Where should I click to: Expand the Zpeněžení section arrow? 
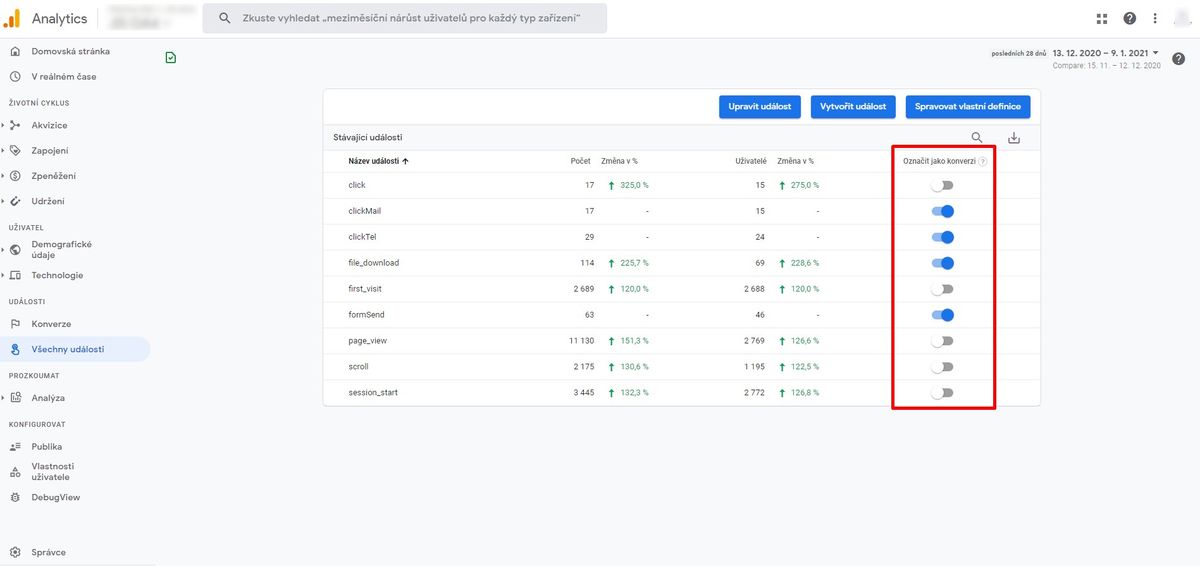tap(3, 176)
